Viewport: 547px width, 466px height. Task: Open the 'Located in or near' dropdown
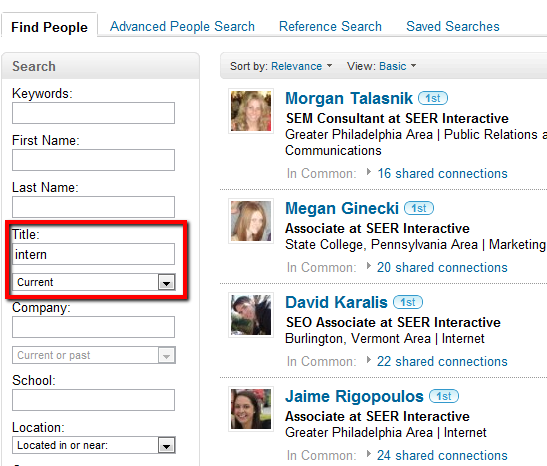click(93, 445)
